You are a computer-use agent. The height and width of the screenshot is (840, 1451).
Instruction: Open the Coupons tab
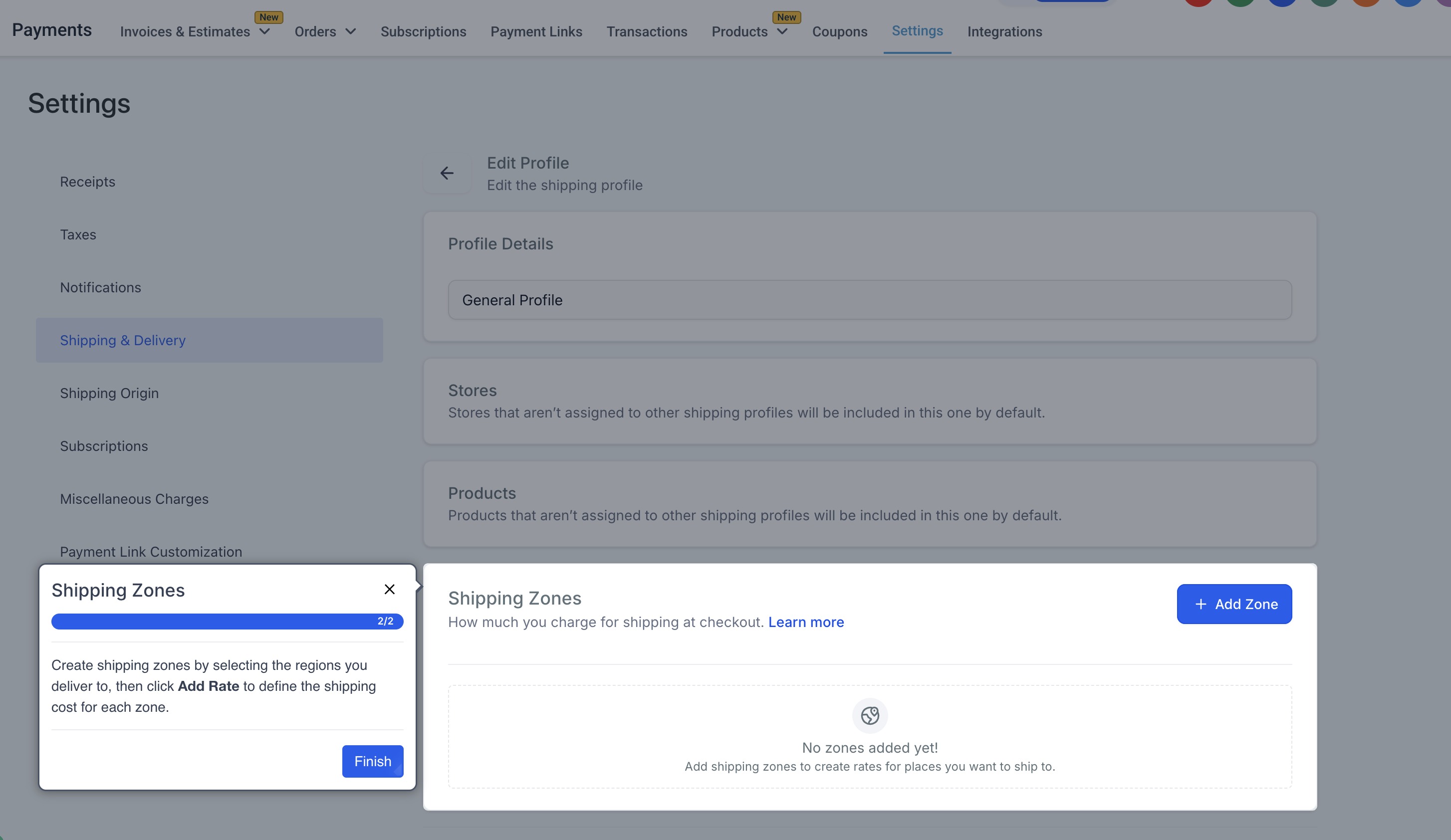(x=839, y=31)
